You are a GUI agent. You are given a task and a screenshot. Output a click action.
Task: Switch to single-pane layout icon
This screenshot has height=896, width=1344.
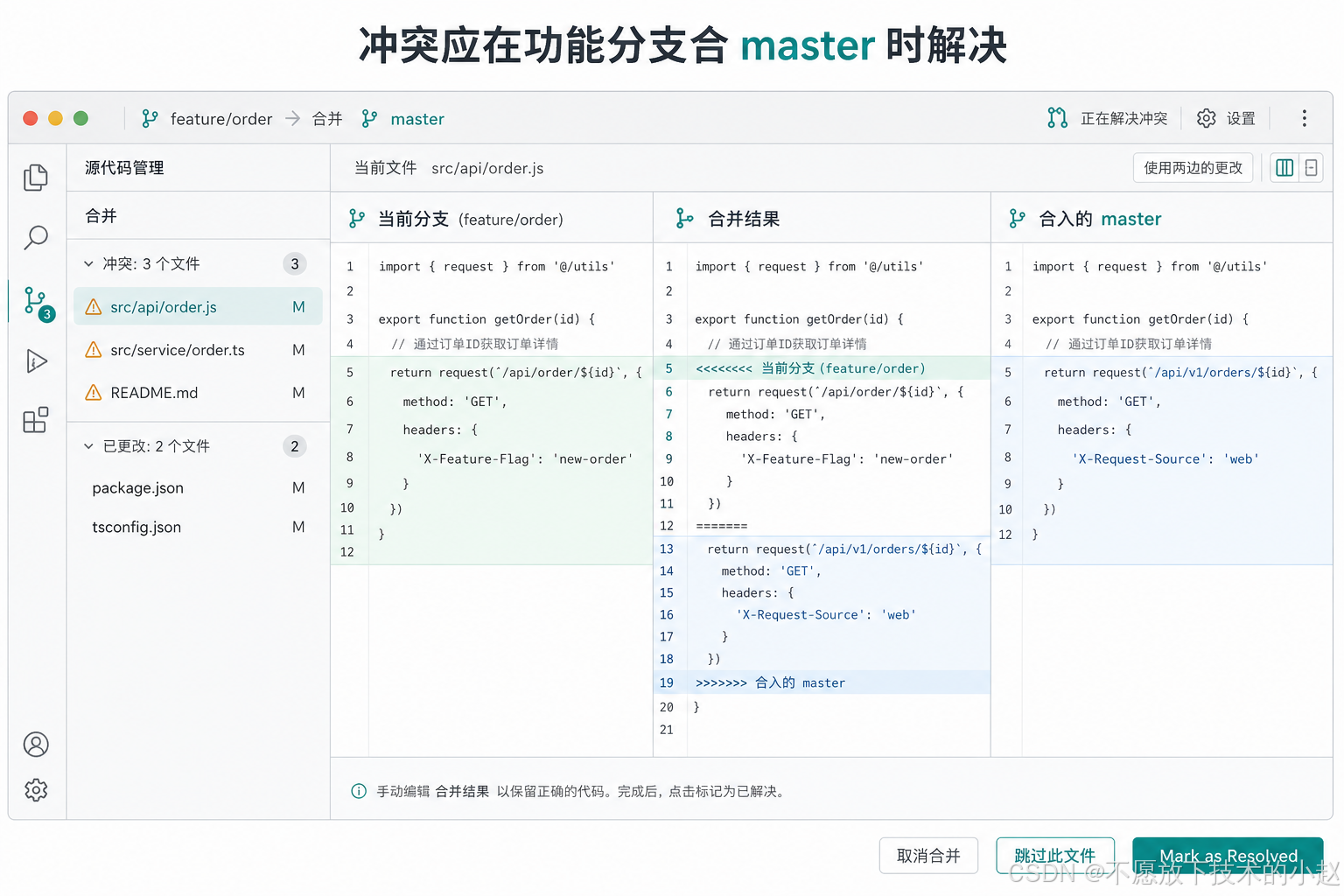click(x=1311, y=168)
